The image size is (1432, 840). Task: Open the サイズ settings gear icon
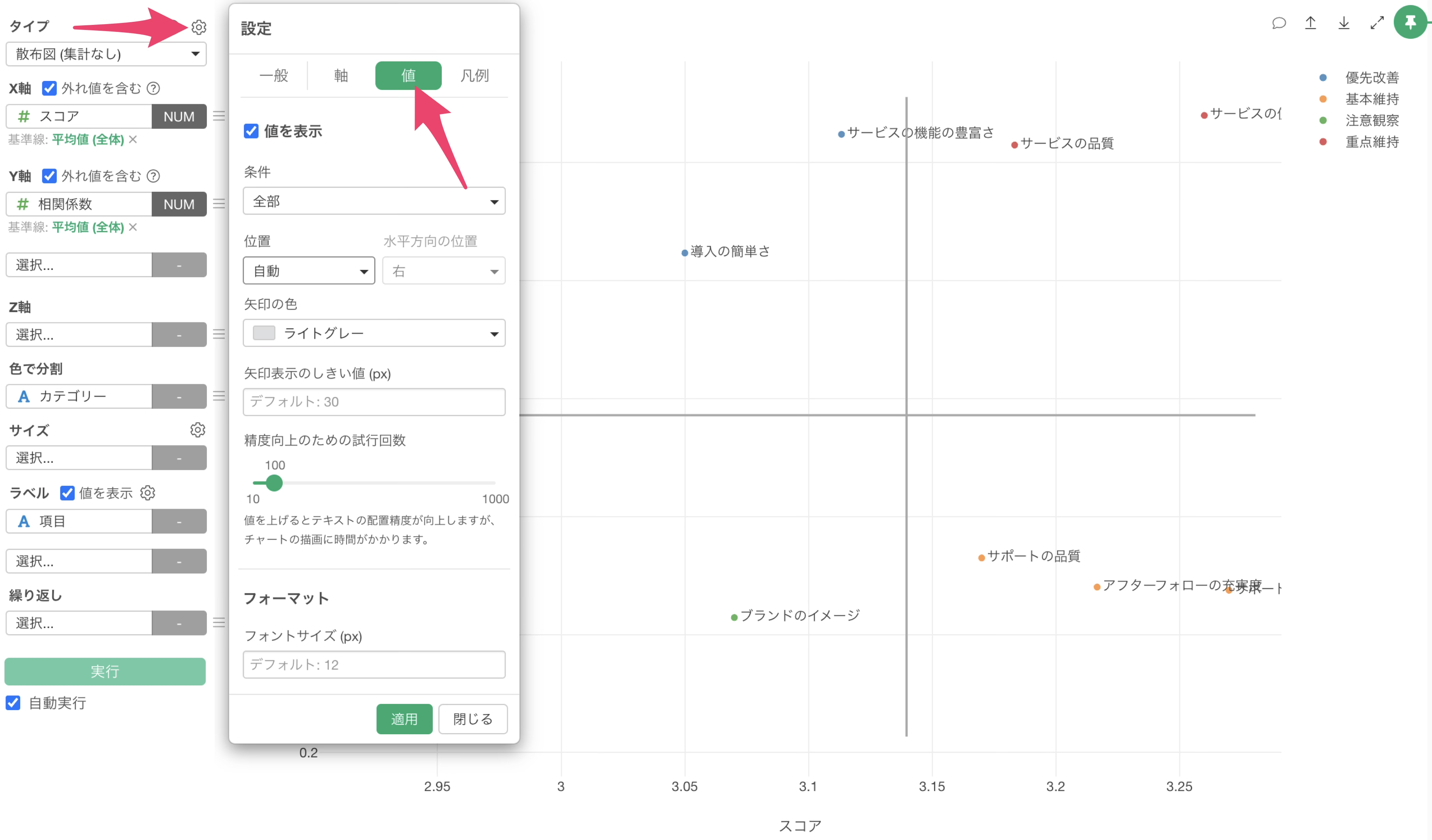click(197, 430)
